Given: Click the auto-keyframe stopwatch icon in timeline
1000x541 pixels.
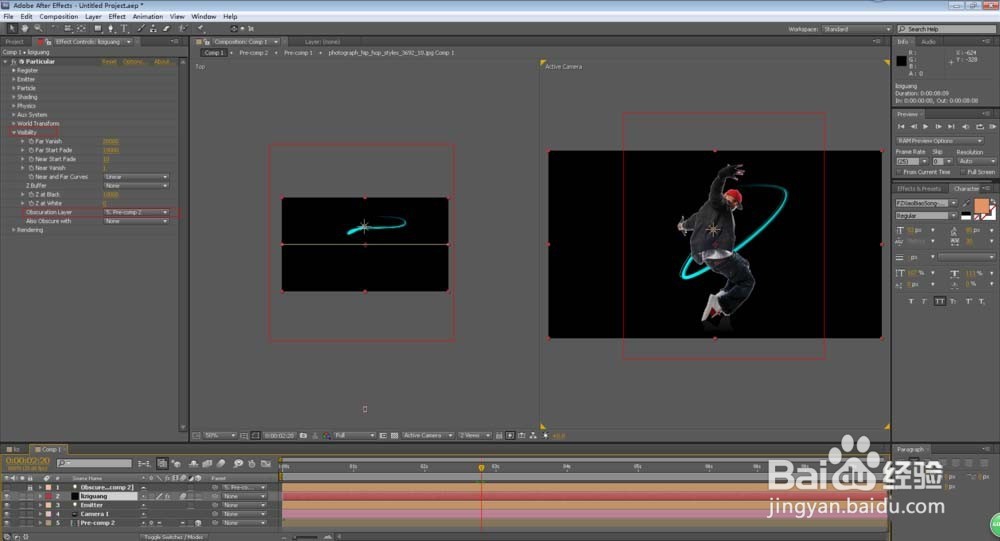Looking at the screenshot, I should 252,464.
